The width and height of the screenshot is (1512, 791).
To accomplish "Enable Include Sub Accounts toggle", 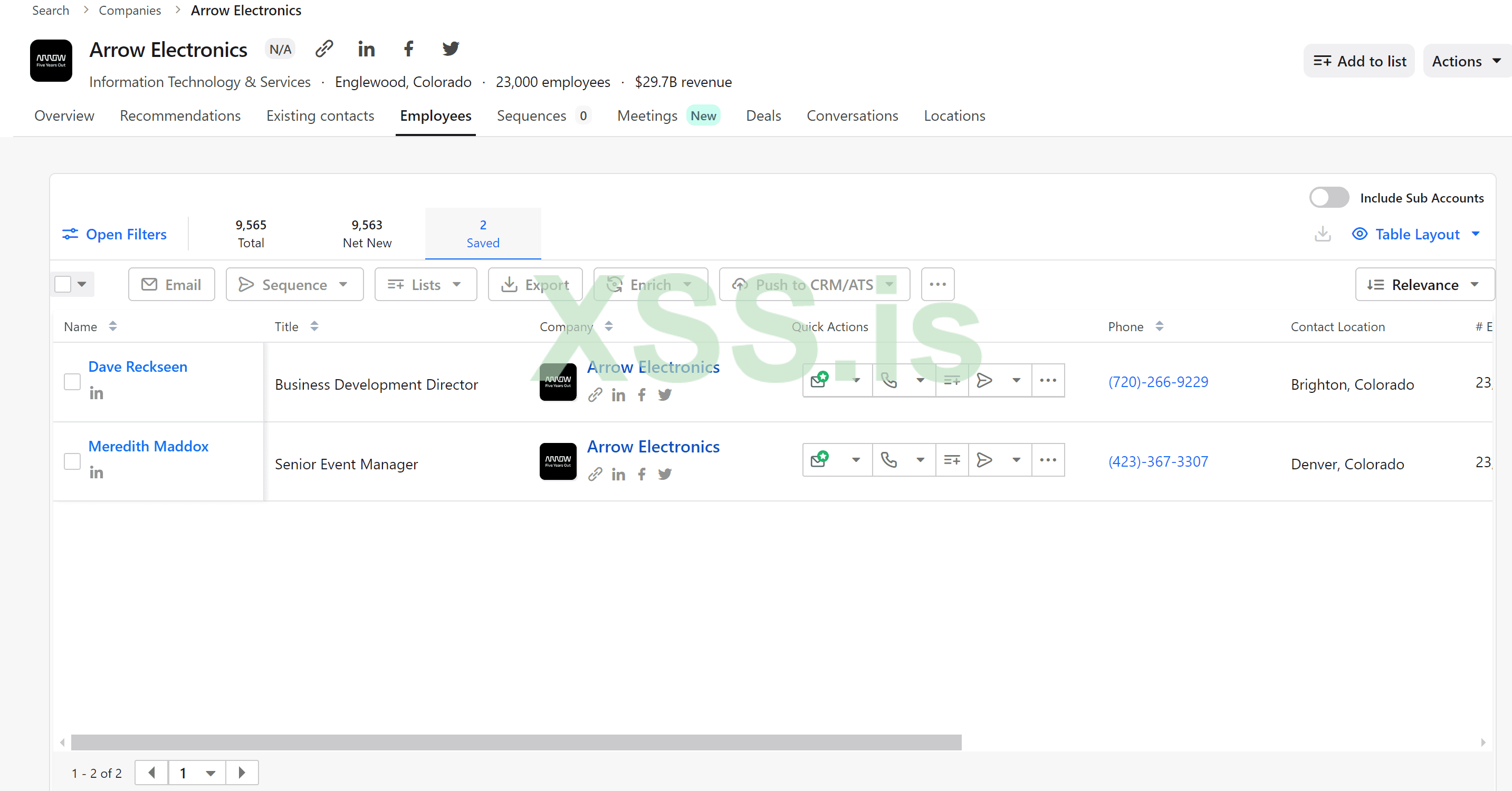I will (1329, 198).
